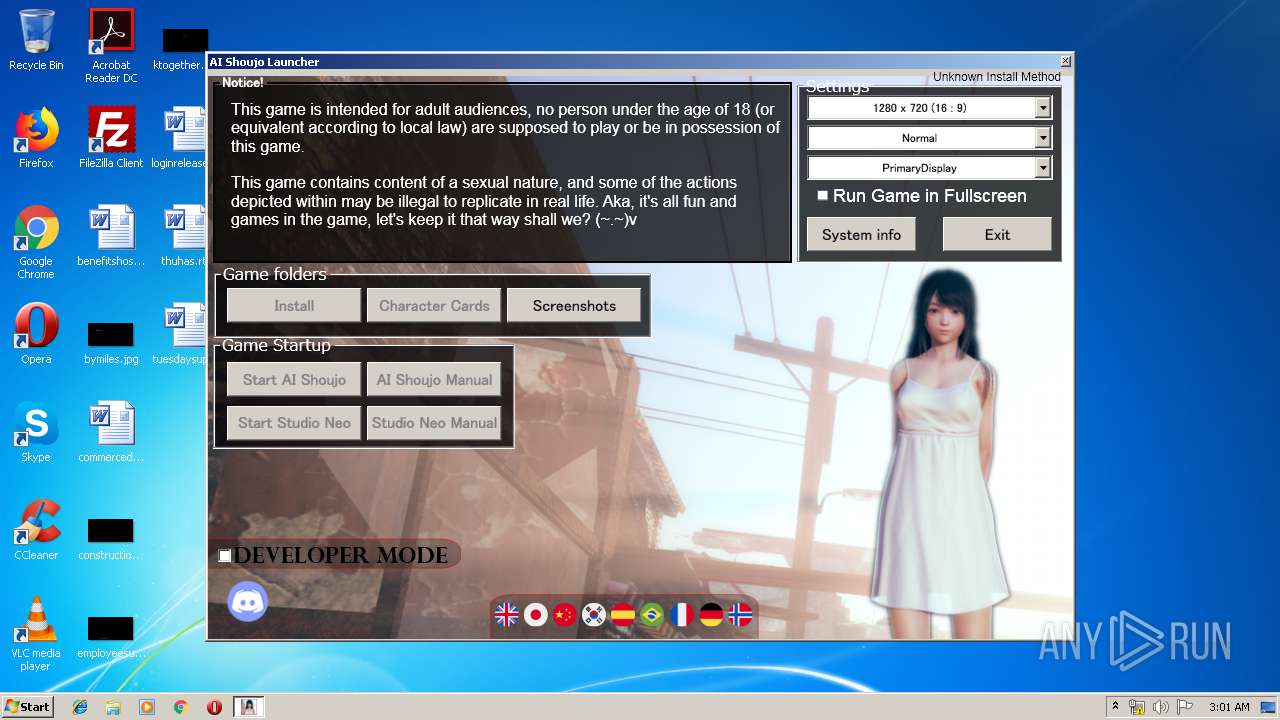Select the Norwegian flag language
The width and height of the screenshot is (1280, 720).
740,615
